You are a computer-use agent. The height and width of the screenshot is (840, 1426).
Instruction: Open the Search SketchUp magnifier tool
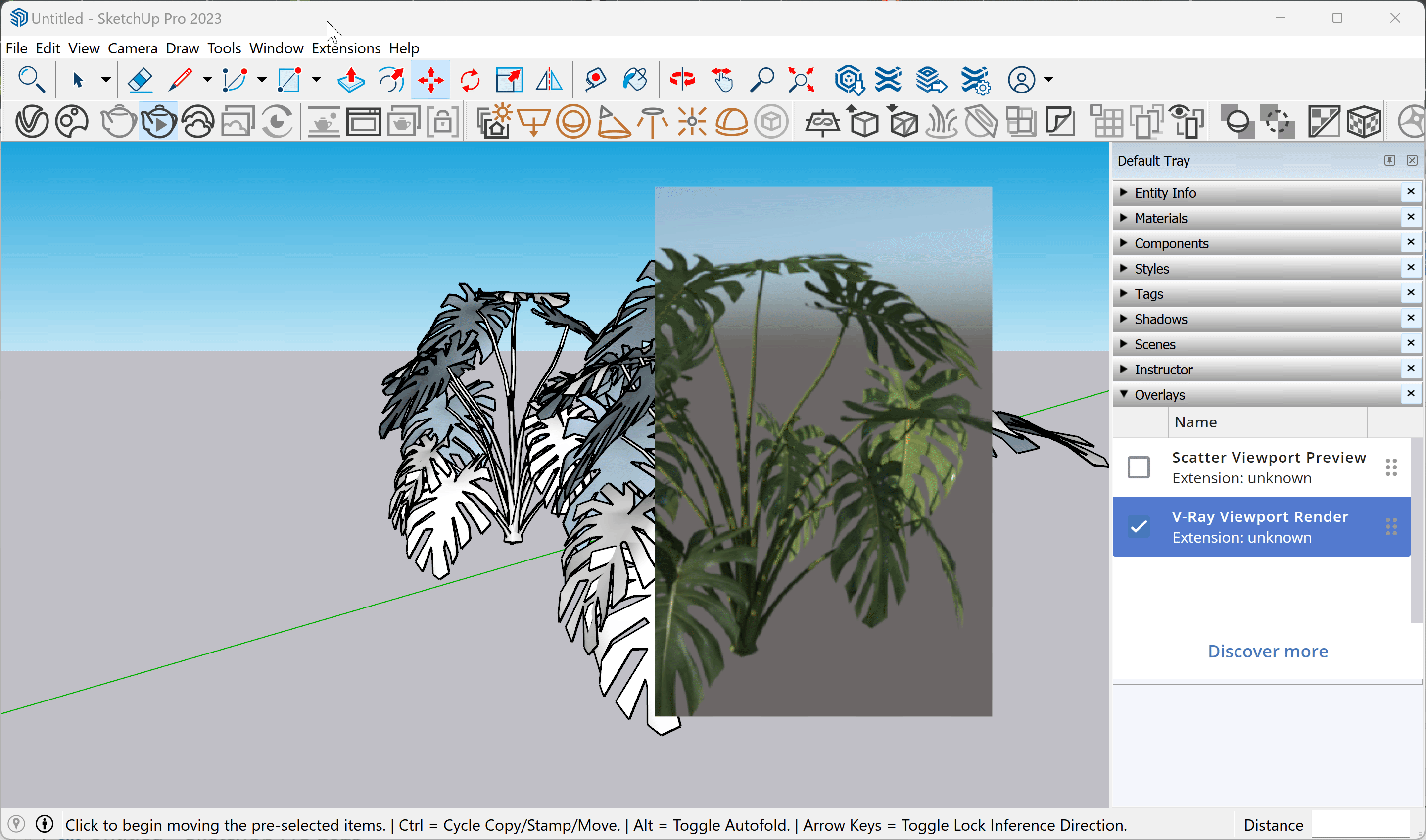click(x=31, y=79)
